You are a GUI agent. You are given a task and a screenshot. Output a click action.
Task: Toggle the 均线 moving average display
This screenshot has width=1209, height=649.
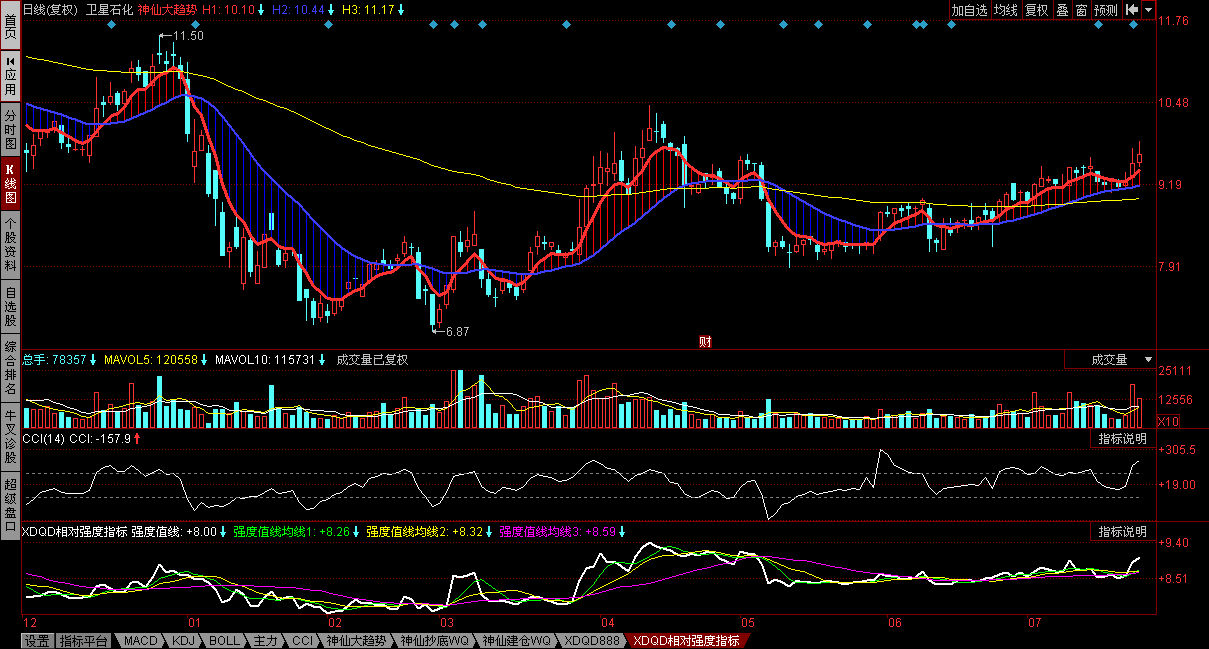(x=1006, y=10)
